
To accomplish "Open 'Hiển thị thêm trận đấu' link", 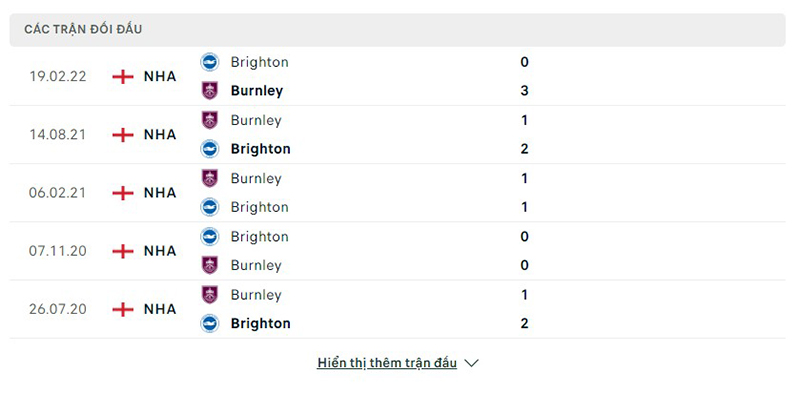I will 387,363.
